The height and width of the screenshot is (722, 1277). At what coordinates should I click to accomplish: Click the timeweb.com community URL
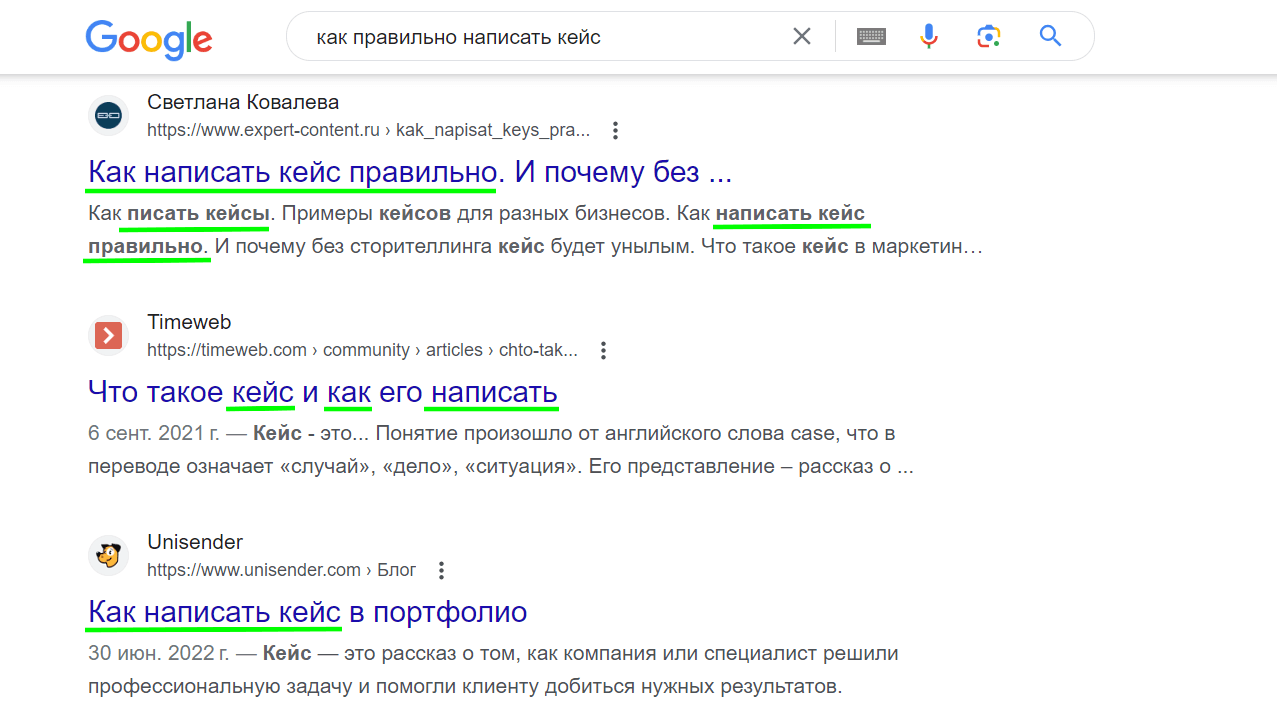tap(362, 350)
